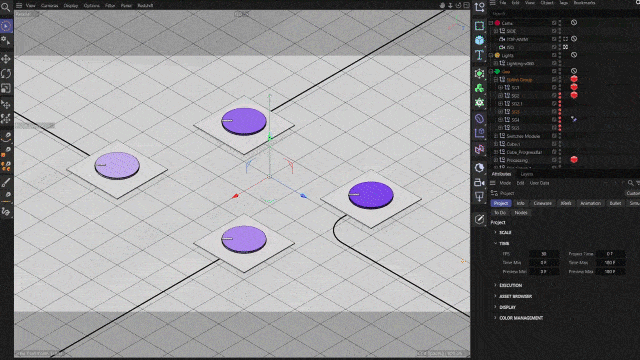Expand the COLOR MANAGEMENT section
640x360 pixels.
pyautogui.click(x=521, y=318)
